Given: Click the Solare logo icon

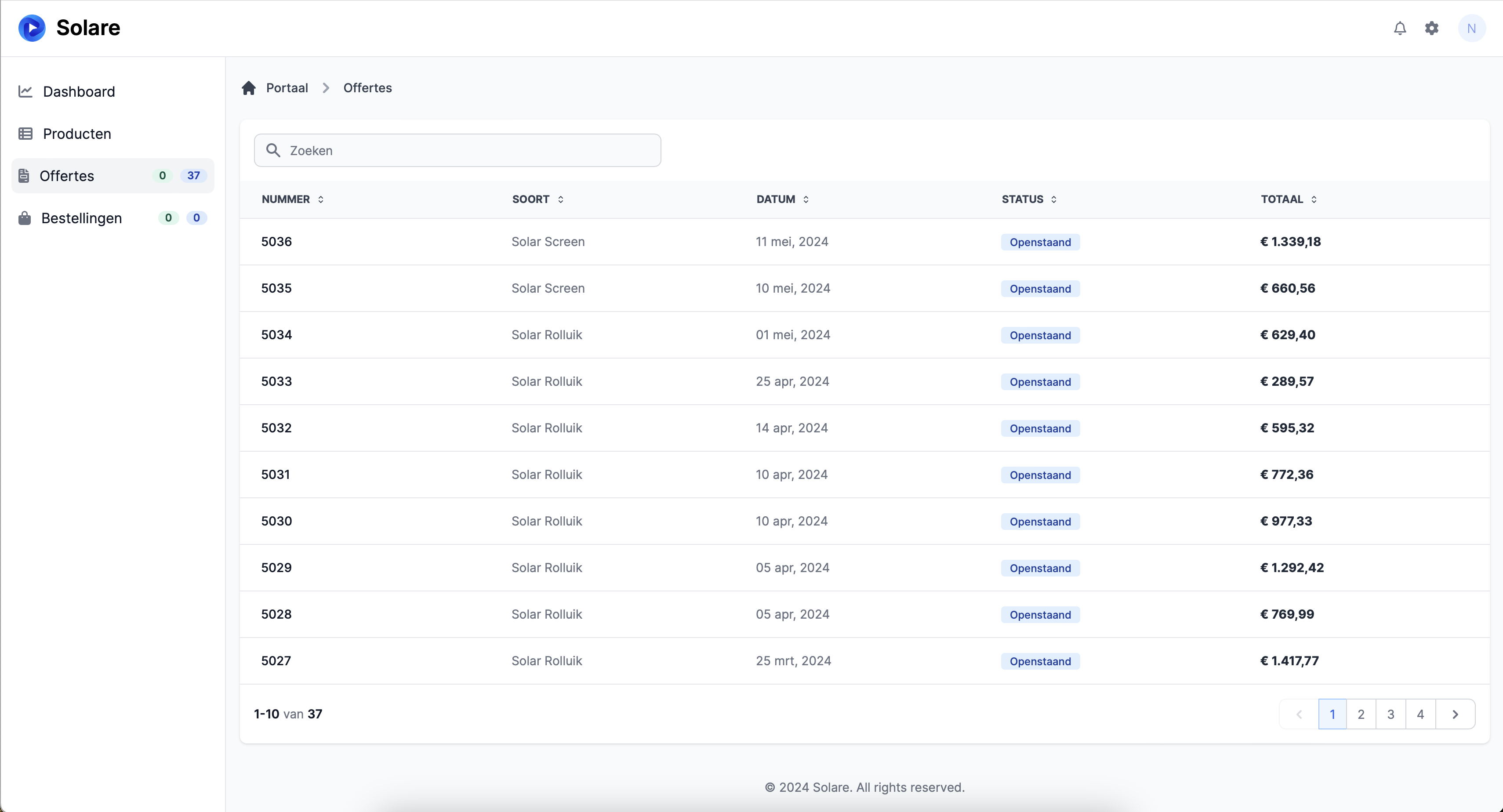Looking at the screenshot, I should pyautogui.click(x=32, y=28).
